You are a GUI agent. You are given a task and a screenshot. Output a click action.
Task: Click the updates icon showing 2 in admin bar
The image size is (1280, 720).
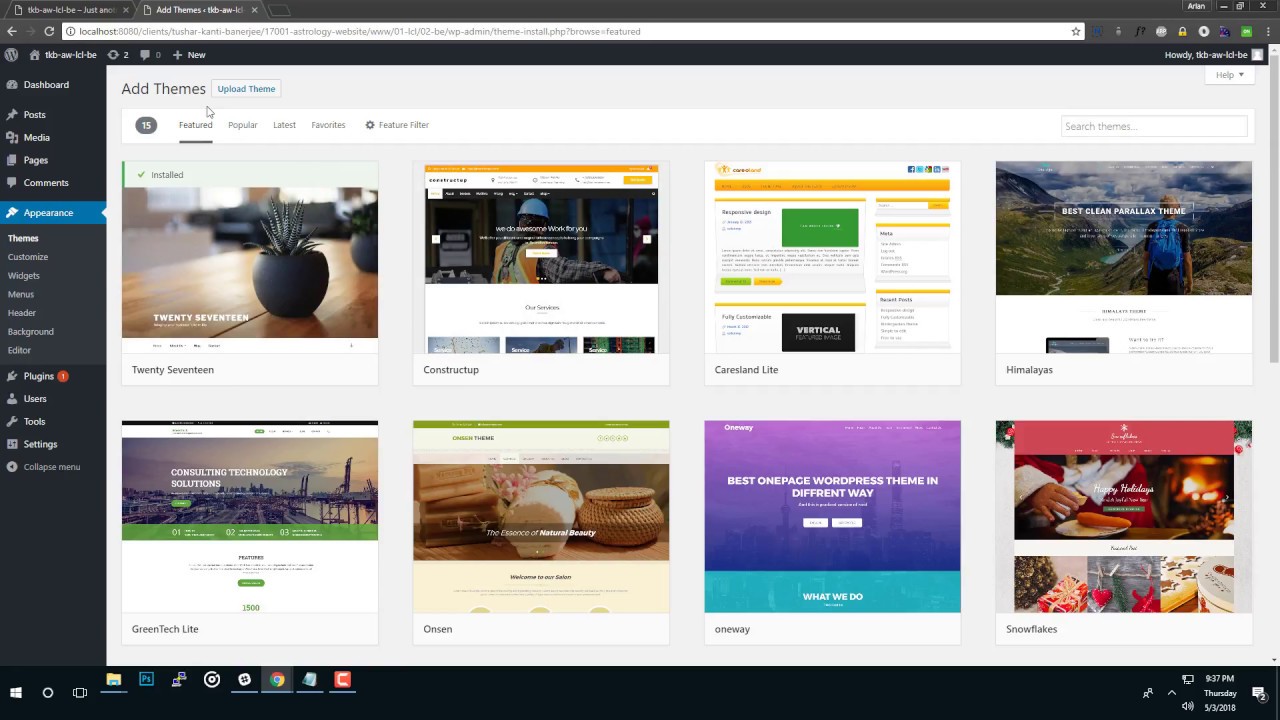[x=118, y=55]
